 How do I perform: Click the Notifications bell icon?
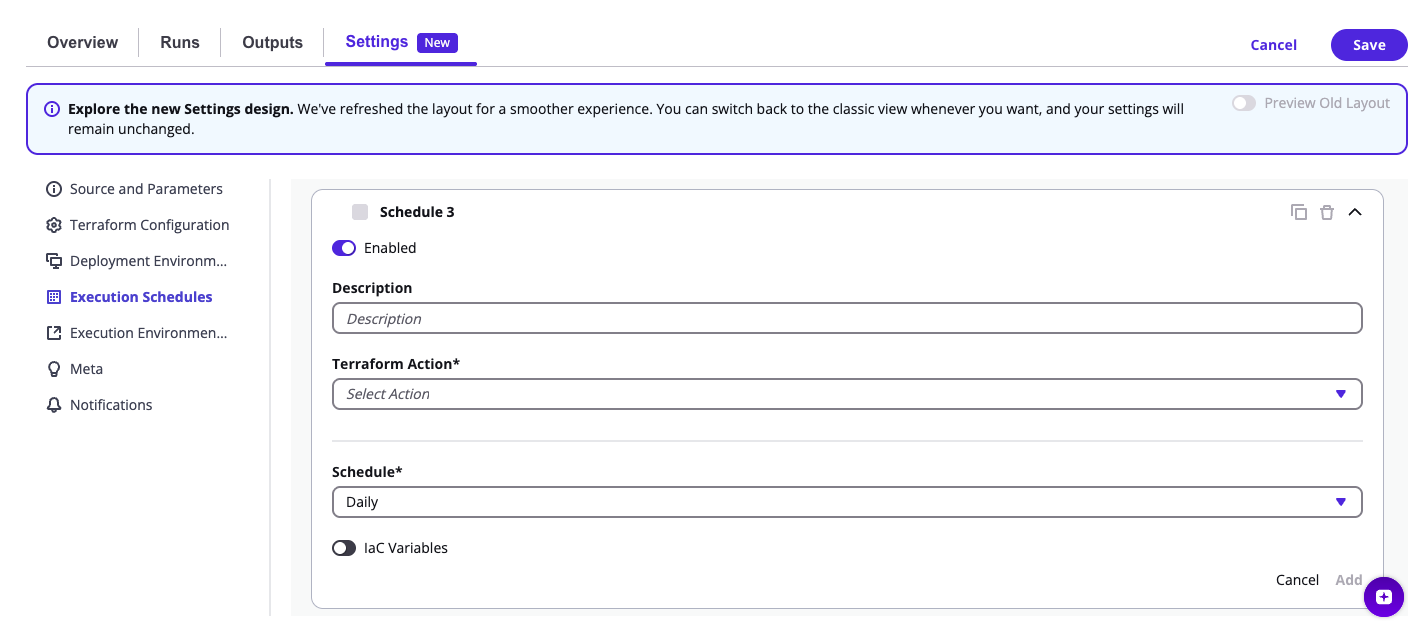(x=54, y=405)
